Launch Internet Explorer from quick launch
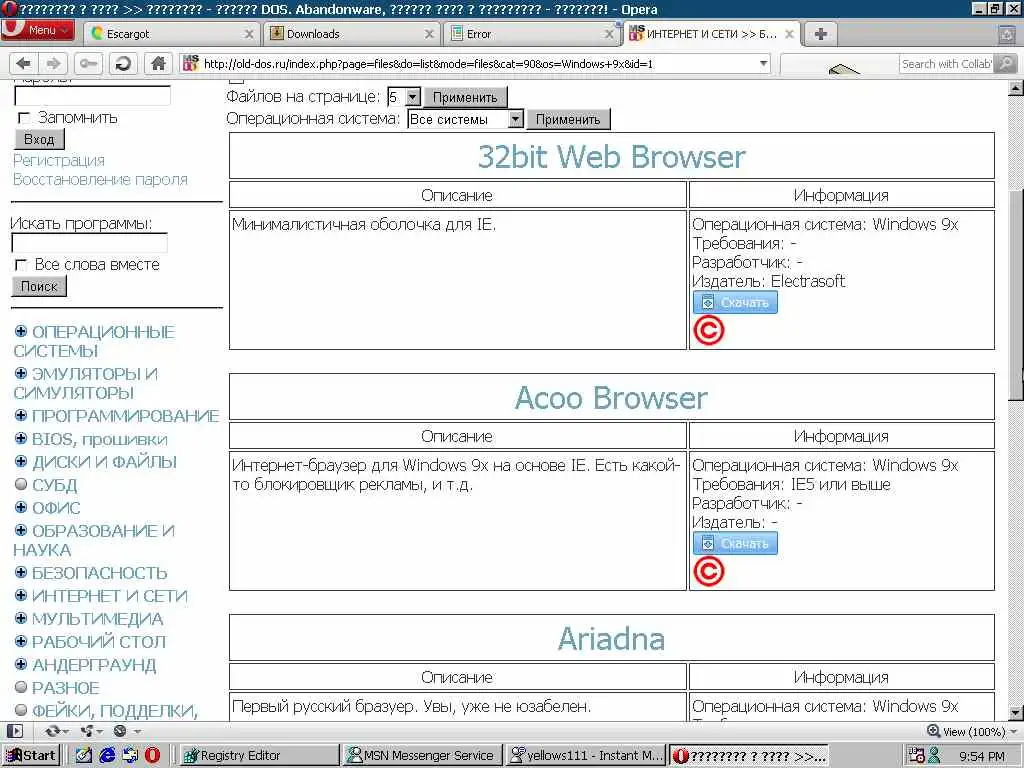This screenshot has width=1024, height=768. [107, 755]
